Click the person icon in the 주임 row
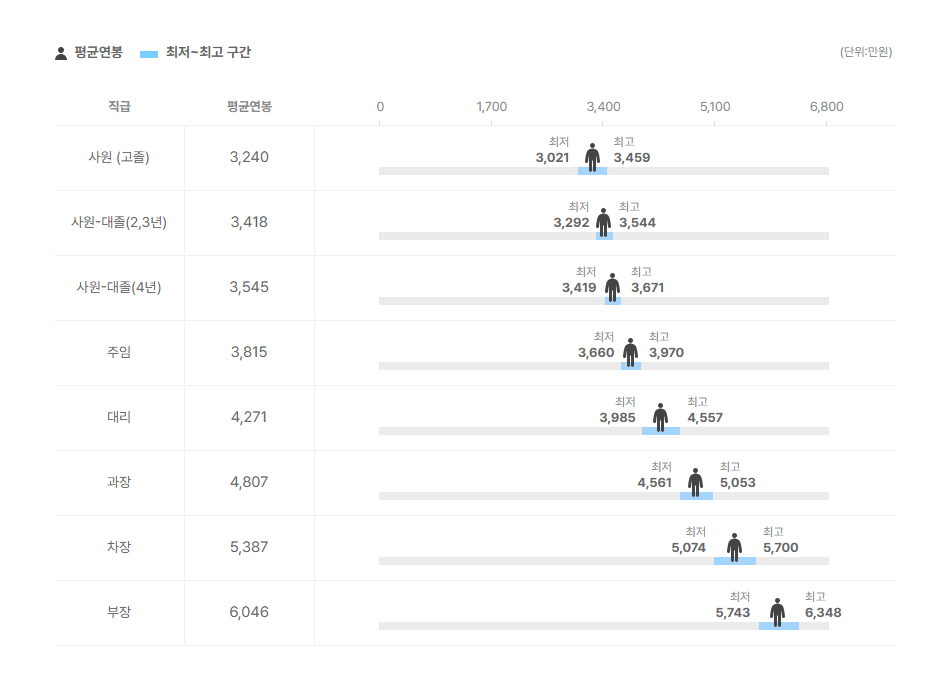 pyautogui.click(x=630, y=352)
